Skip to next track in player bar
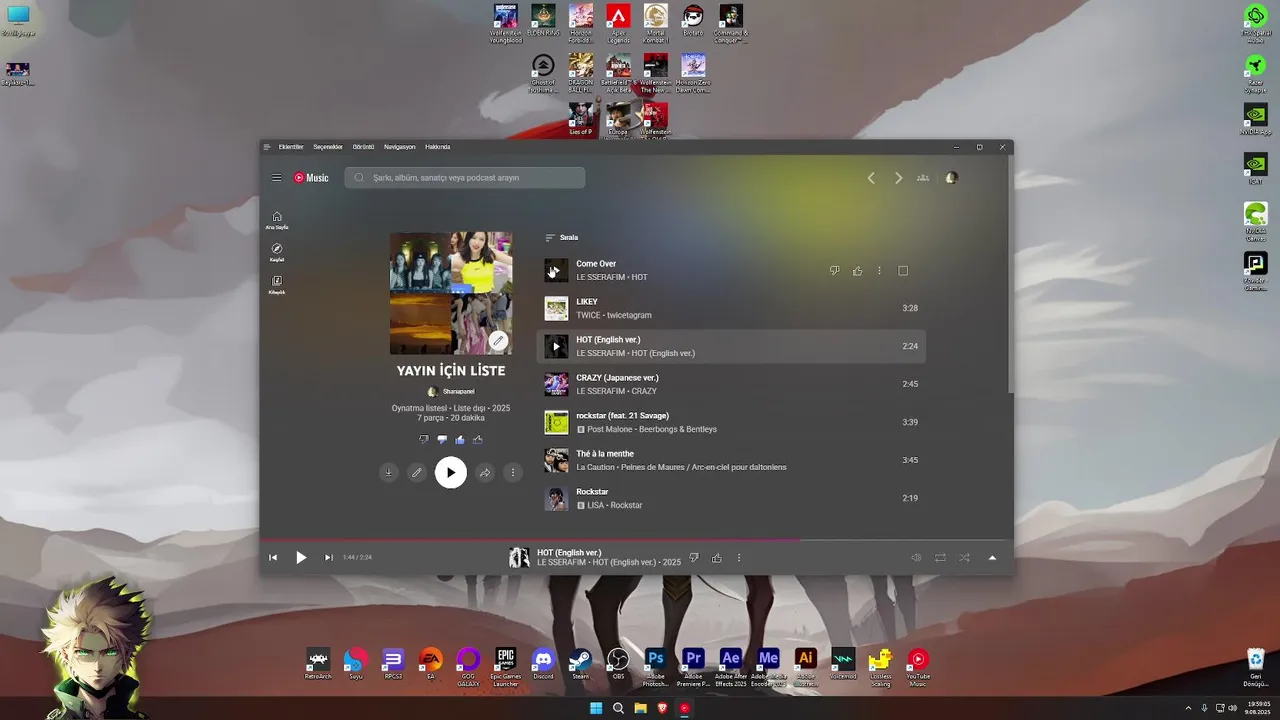The width and height of the screenshot is (1280, 720). tap(328, 558)
